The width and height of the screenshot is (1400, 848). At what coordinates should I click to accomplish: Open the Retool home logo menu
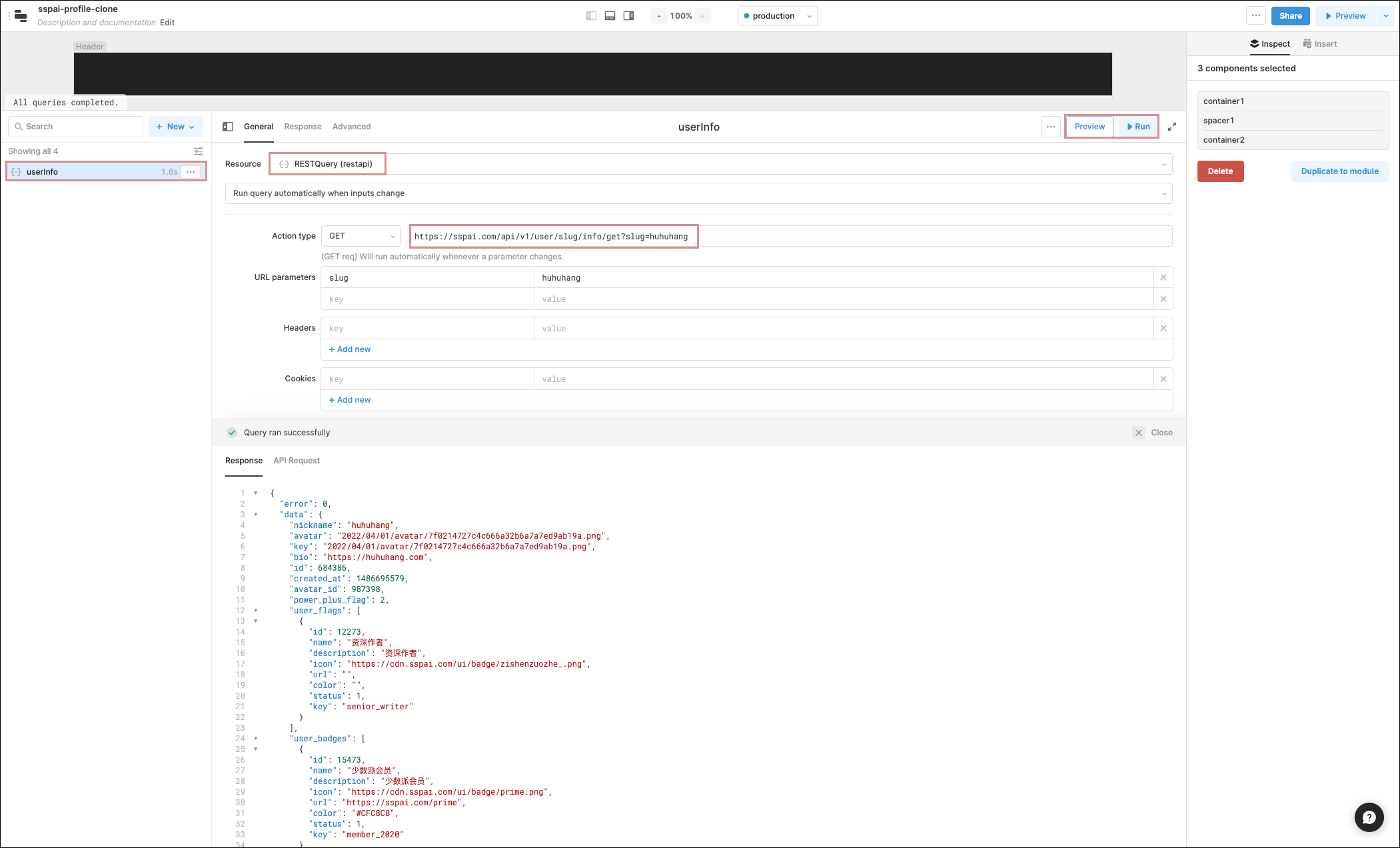coord(21,16)
